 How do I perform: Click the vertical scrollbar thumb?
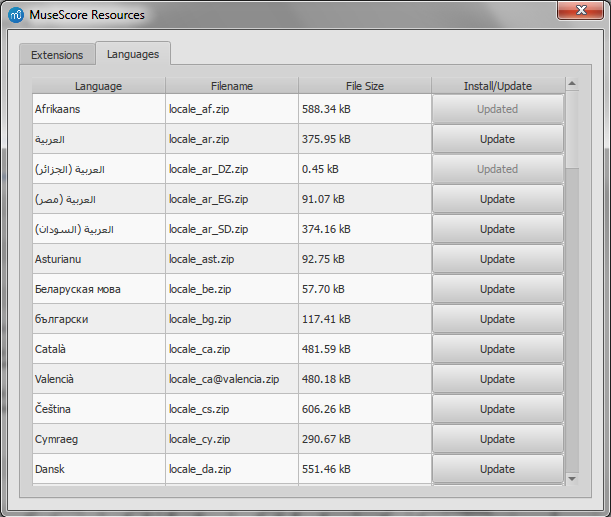pos(572,130)
